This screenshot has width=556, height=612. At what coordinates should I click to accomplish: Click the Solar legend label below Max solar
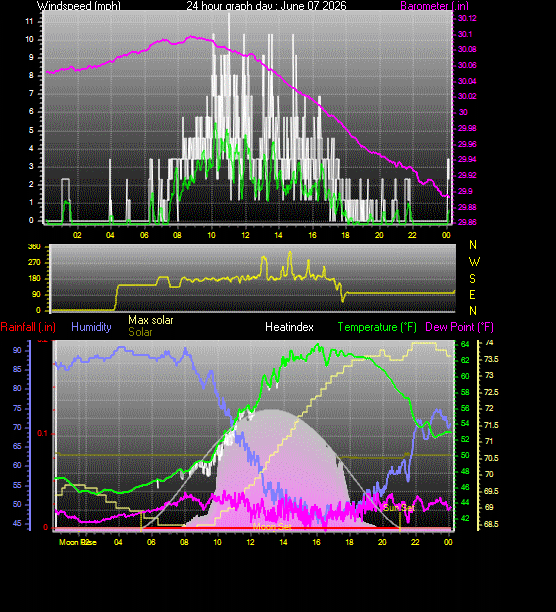tap(140, 332)
